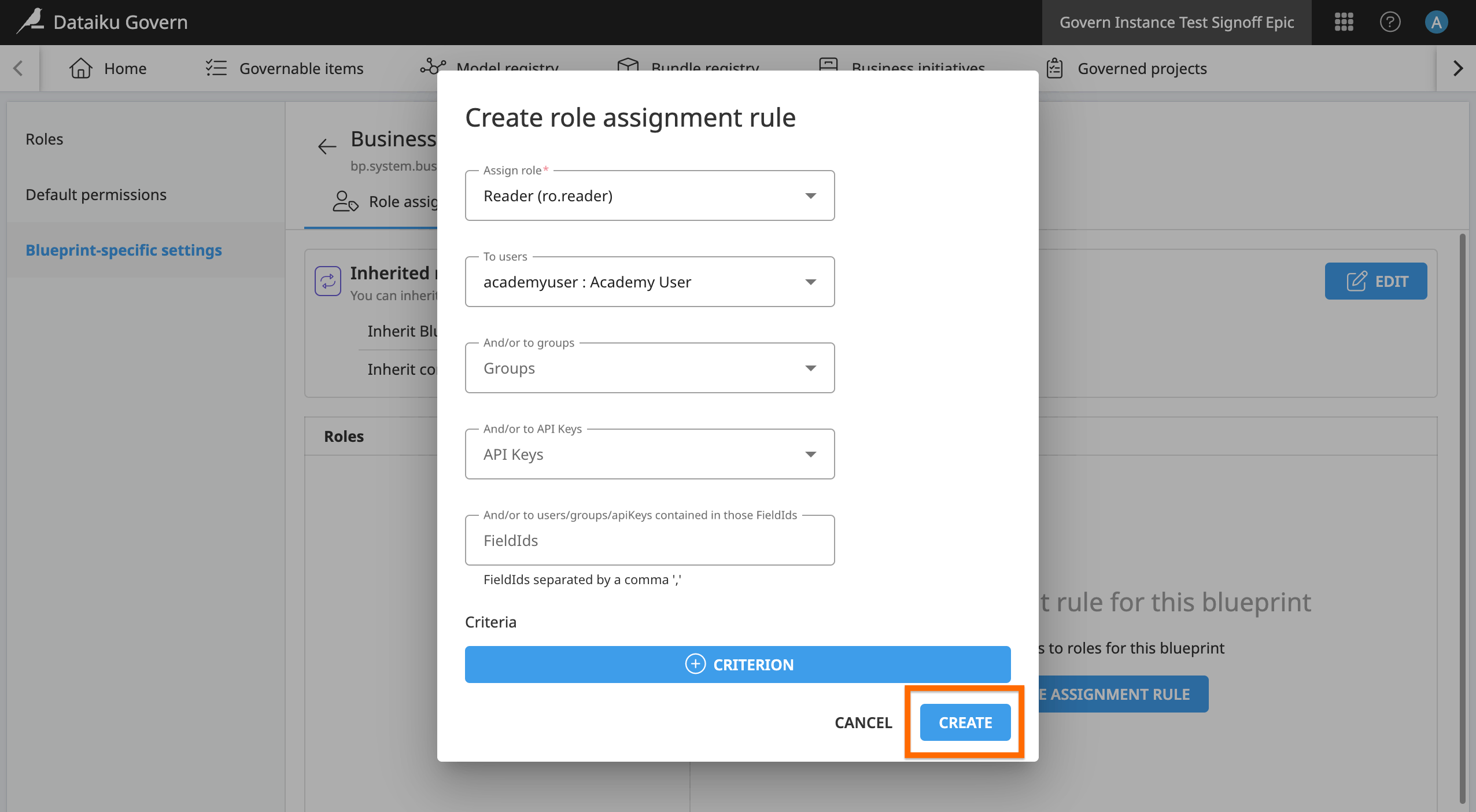This screenshot has height=812, width=1476.
Task: Open Blueprint-specific settings section
Action: coord(146,250)
